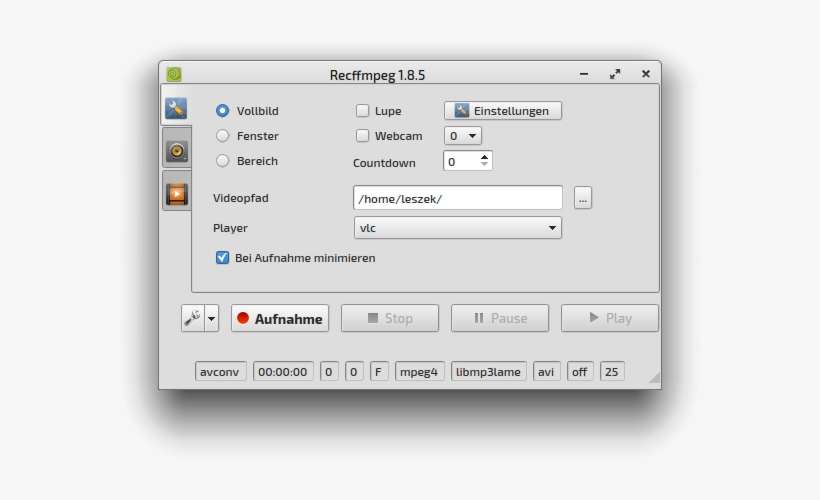
Task: Open the settings tab with wrench icon
Action: coord(176,108)
